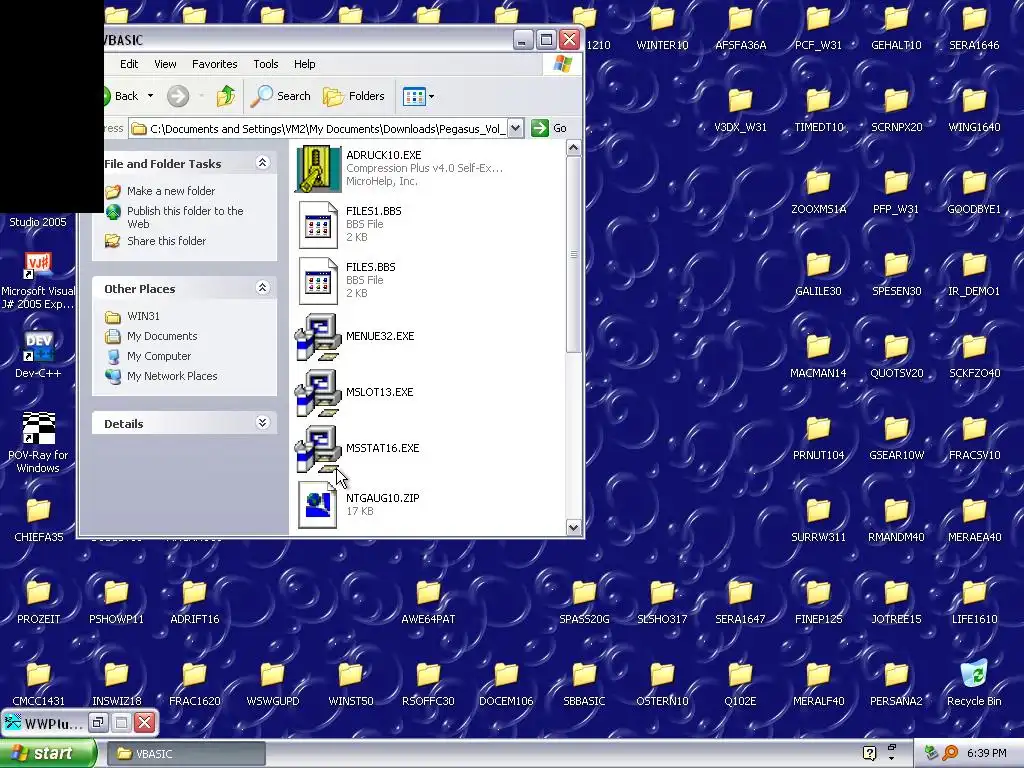Collapse the File and Folder Tasks panel
Viewport: 1024px width, 768px height.
pos(263,163)
